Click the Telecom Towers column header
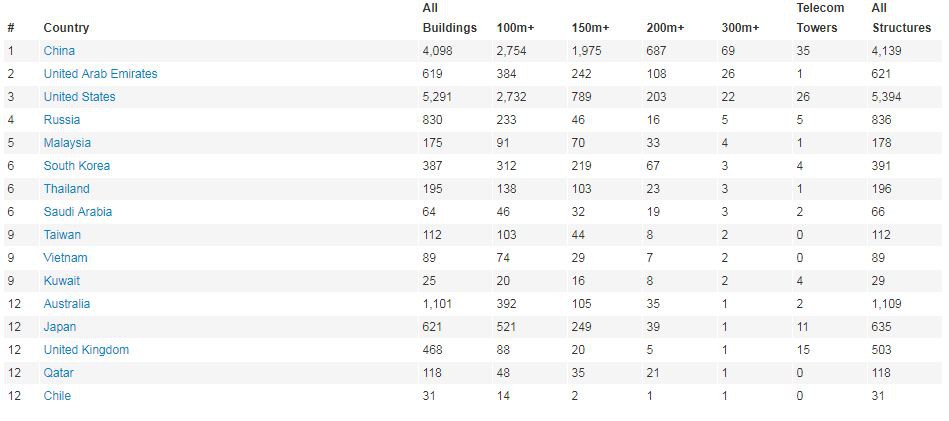 821,18
